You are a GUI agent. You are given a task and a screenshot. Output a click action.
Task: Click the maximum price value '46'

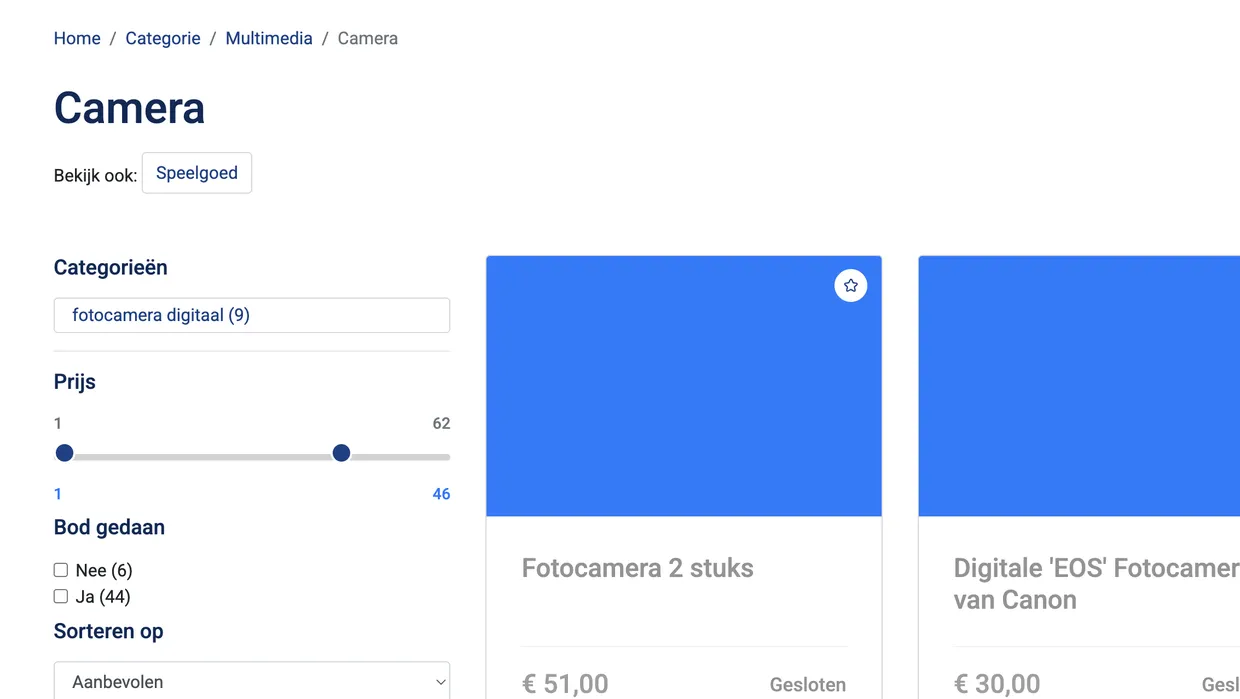441,493
